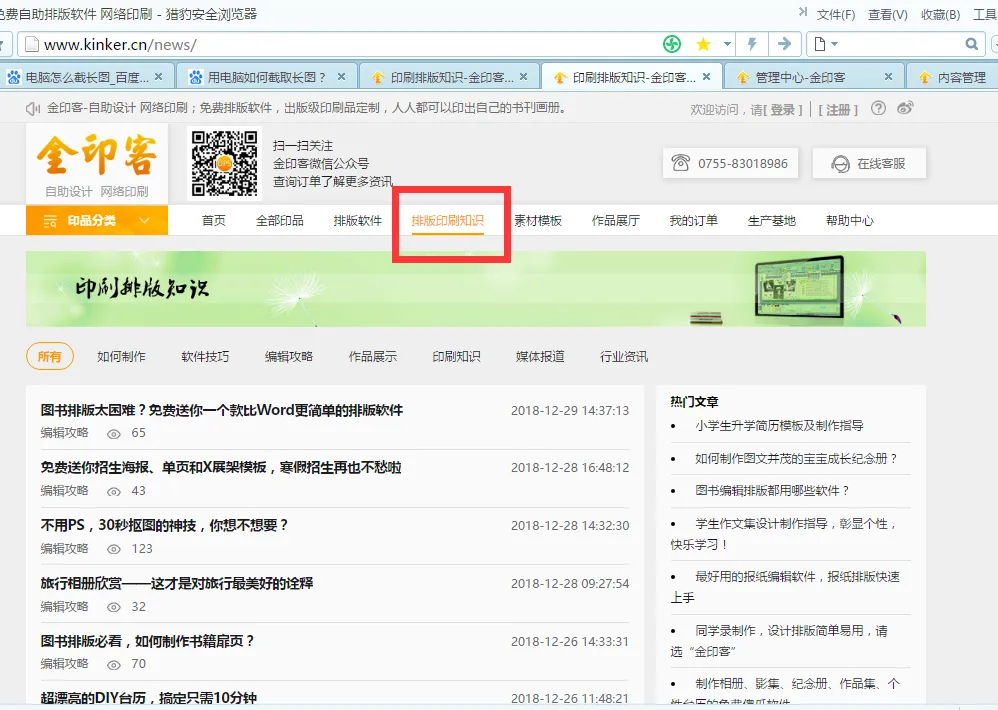
Task: Open the 文件(F) browser menu
Action: tap(836, 14)
